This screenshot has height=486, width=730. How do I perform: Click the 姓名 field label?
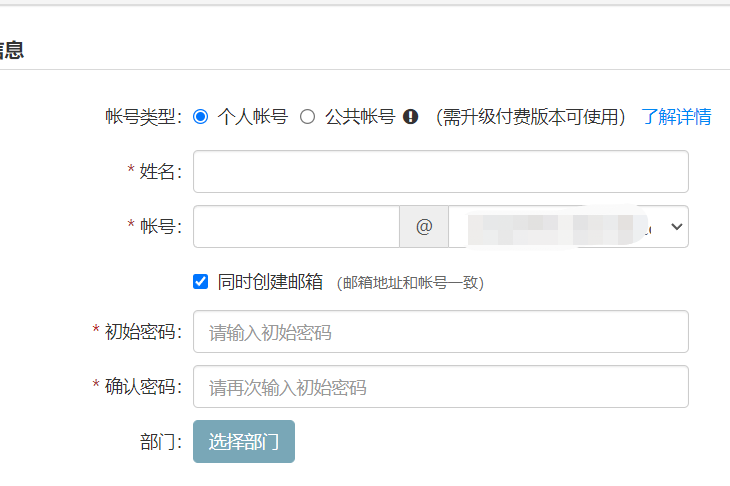(158, 172)
